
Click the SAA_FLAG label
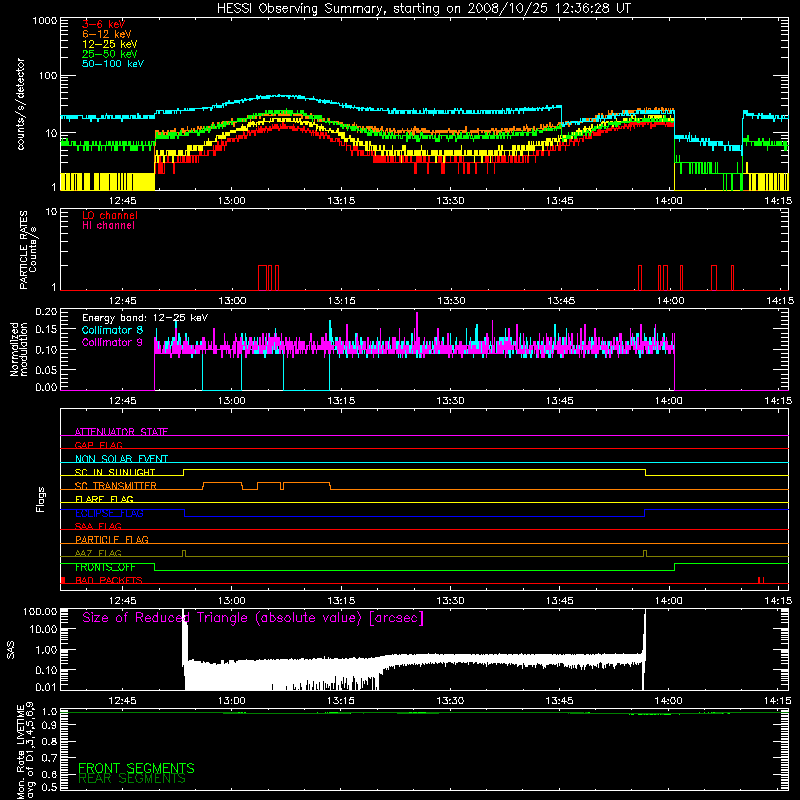pyautogui.click(x=98, y=526)
